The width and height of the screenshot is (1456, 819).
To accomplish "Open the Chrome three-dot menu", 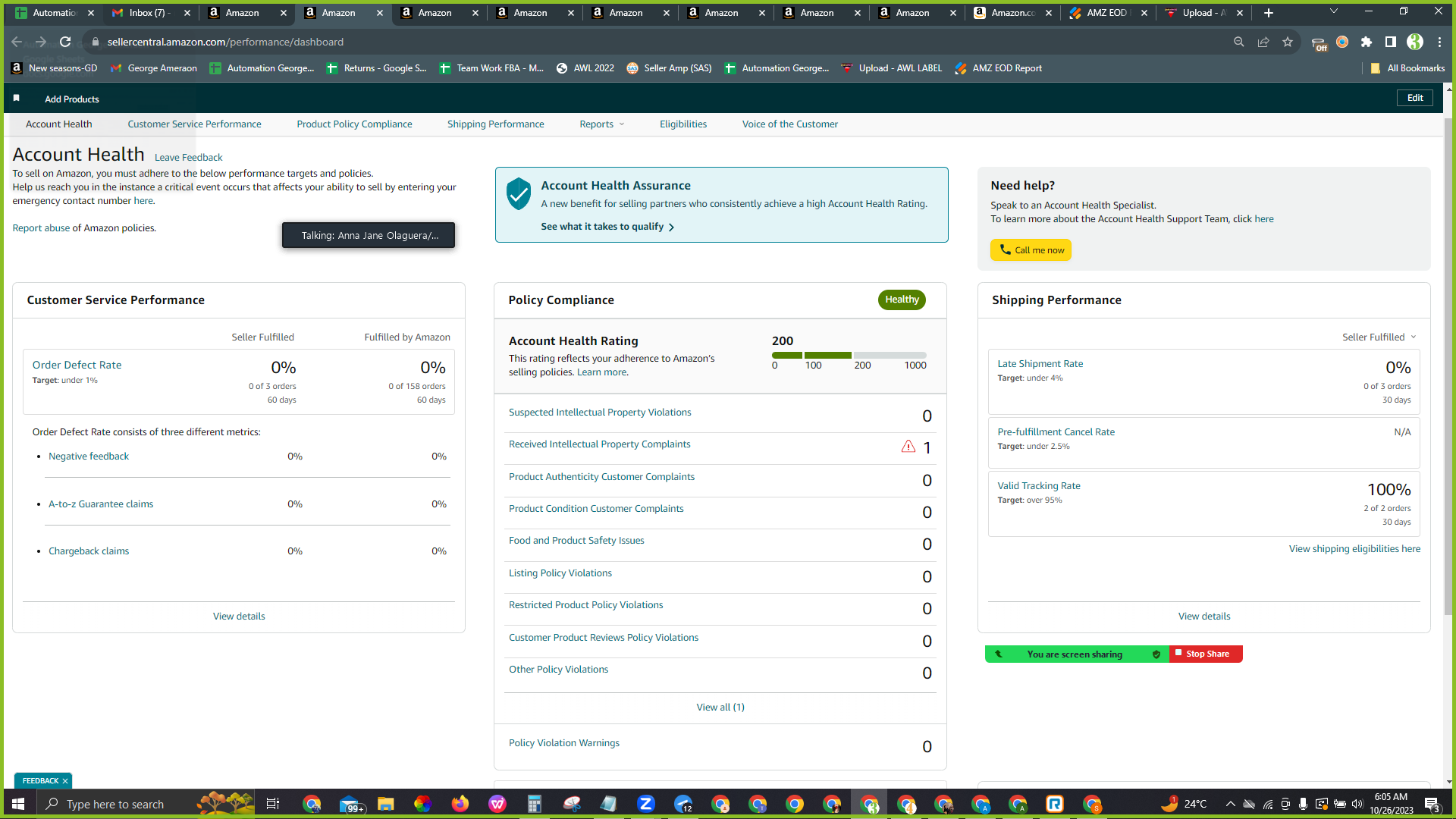I will pyautogui.click(x=1439, y=42).
